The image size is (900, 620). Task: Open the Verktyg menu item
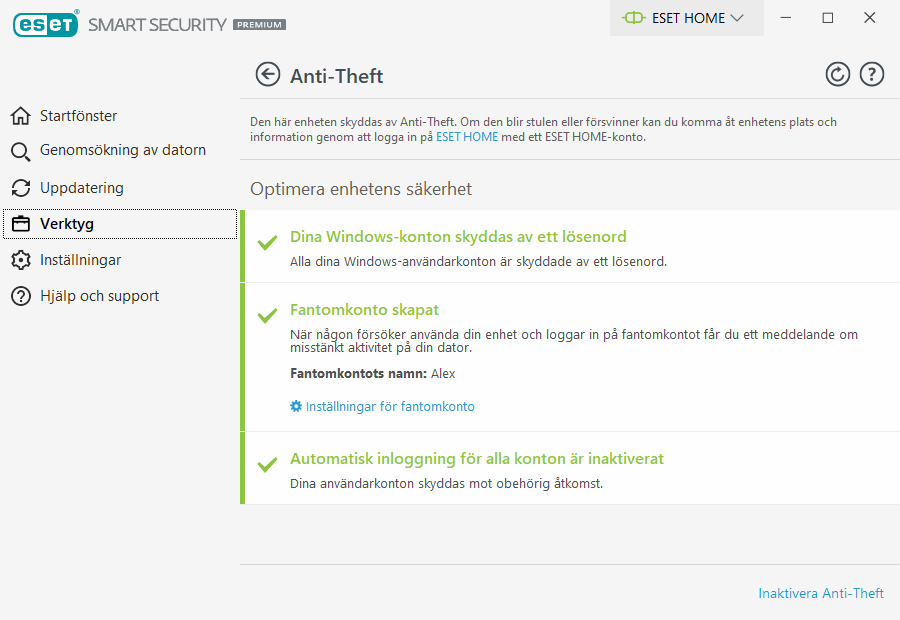[x=67, y=224]
